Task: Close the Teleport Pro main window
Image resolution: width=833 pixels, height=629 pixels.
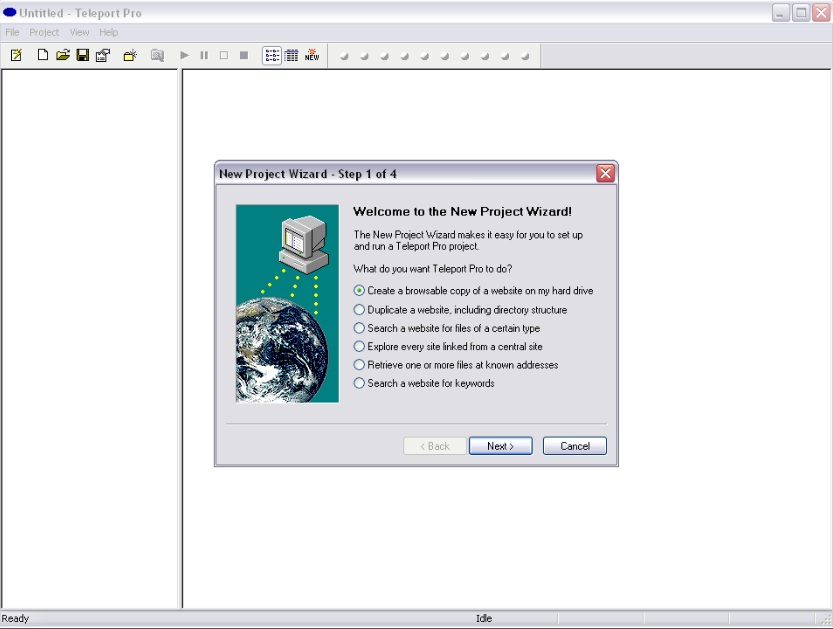Action: click(821, 13)
